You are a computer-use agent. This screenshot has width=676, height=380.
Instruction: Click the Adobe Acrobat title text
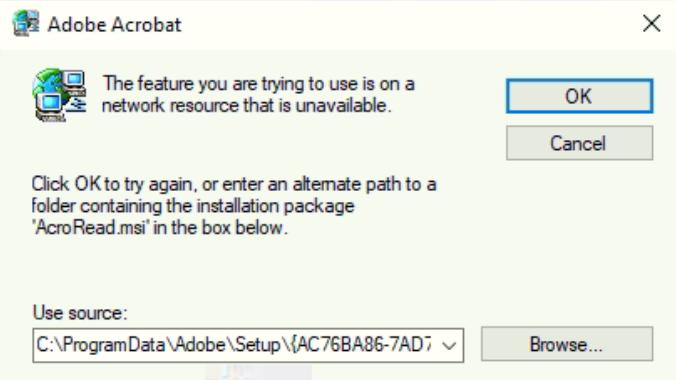point(114,24)
